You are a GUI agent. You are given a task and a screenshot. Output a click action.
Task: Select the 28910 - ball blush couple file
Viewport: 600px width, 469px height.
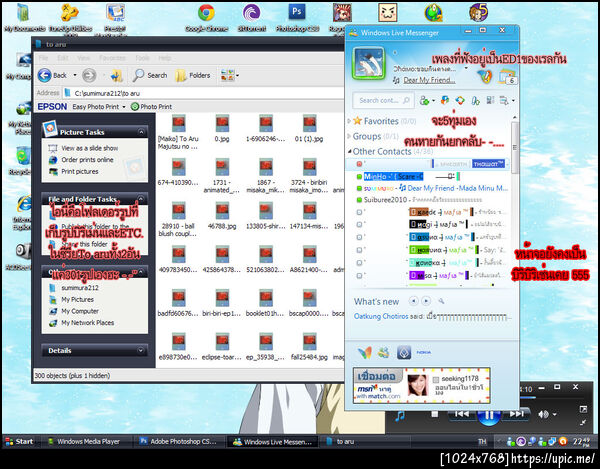(178, 220)
